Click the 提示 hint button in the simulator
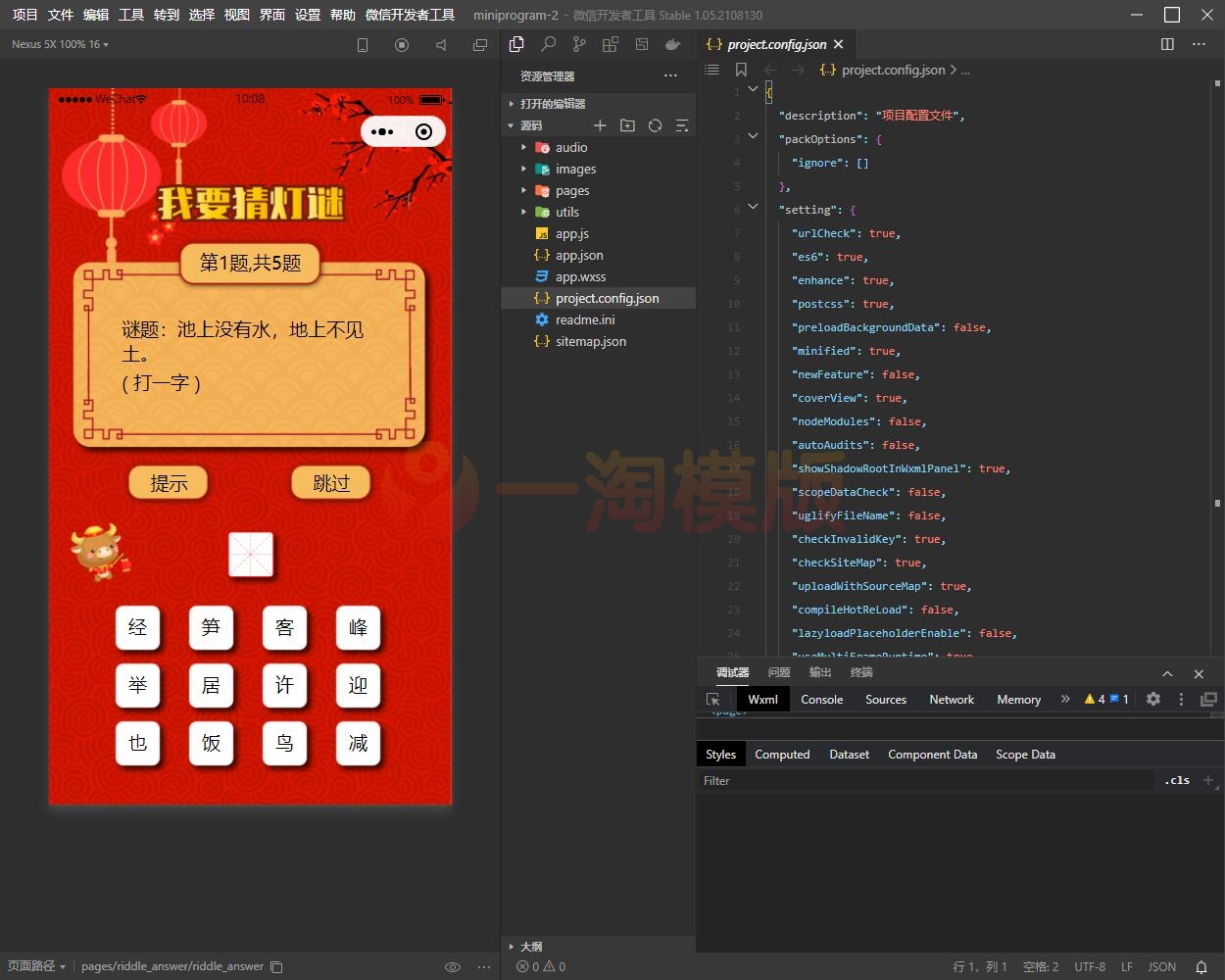1225x980 pixels. 168,482
